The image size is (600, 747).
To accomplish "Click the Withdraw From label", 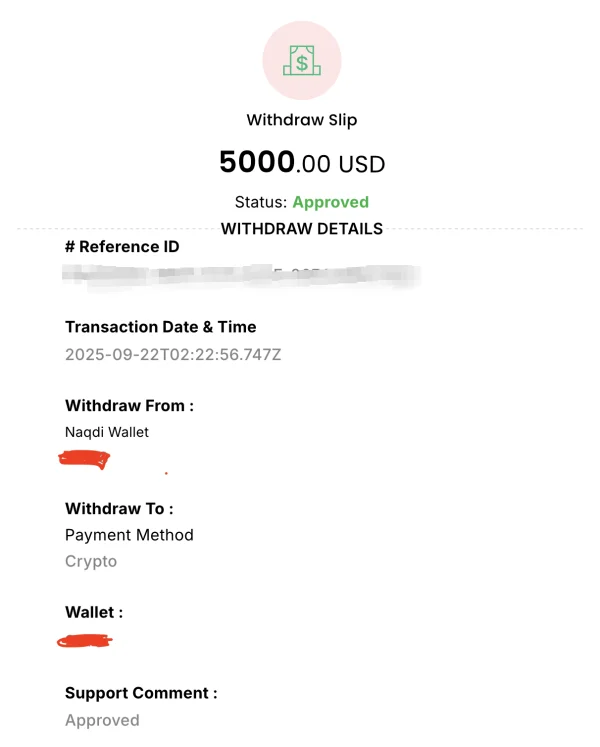I will pos(129,406).
